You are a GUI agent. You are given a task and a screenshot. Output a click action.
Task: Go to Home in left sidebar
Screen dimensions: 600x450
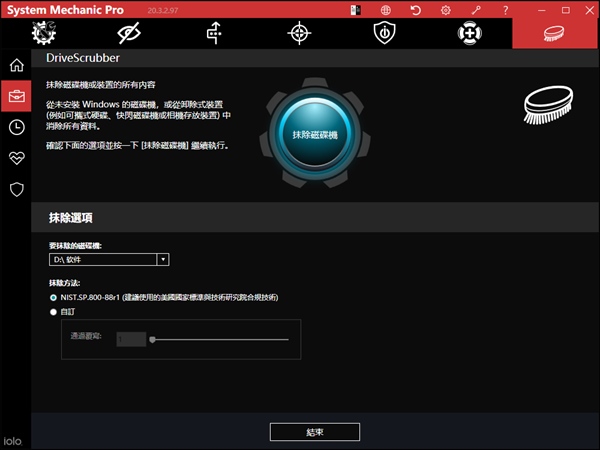coord(16,65)
